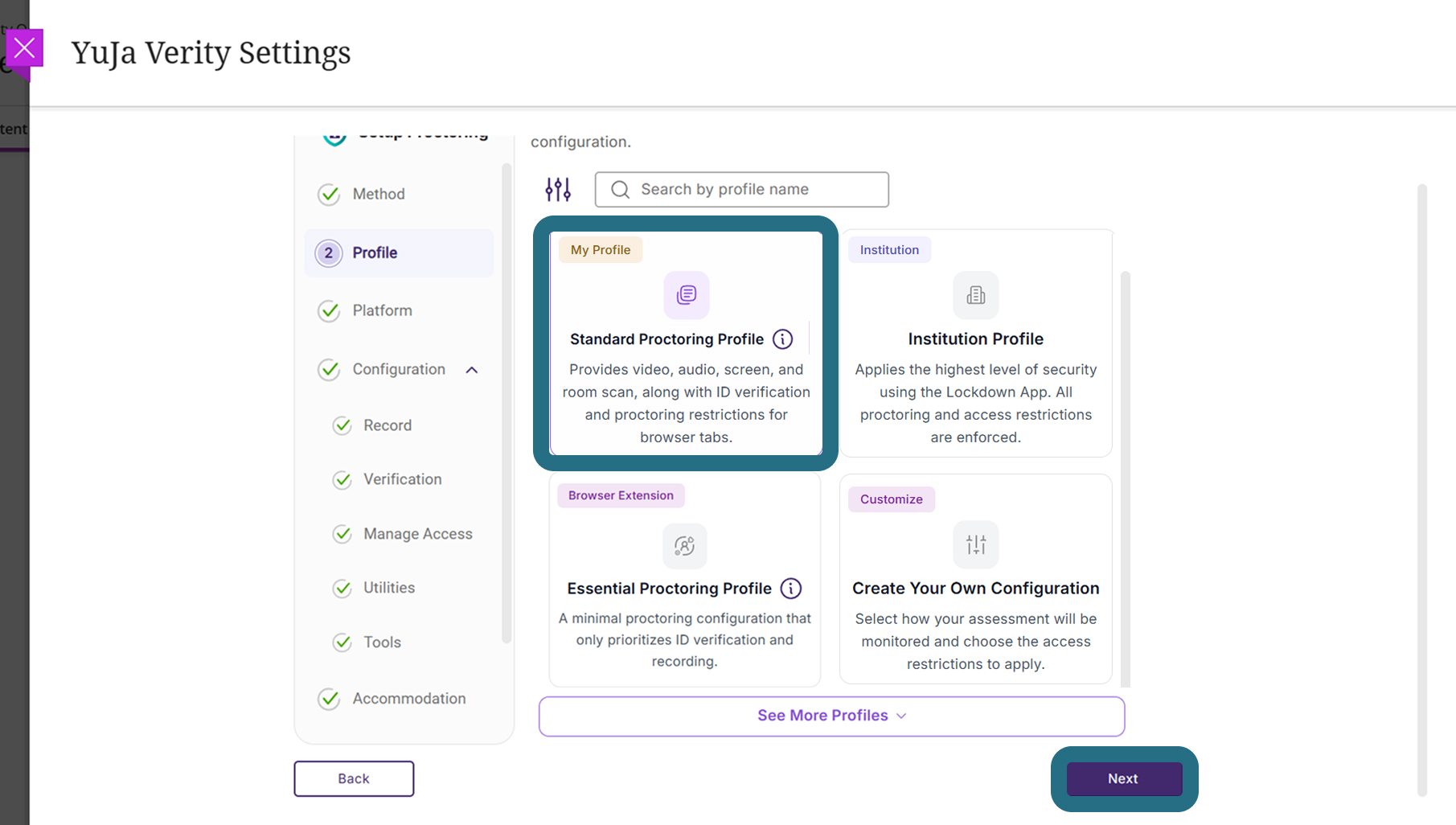Open the Profile step in sidebar
Viewport: 1456px width, 825px height.
pyautogui.click(x=399, y=253)
